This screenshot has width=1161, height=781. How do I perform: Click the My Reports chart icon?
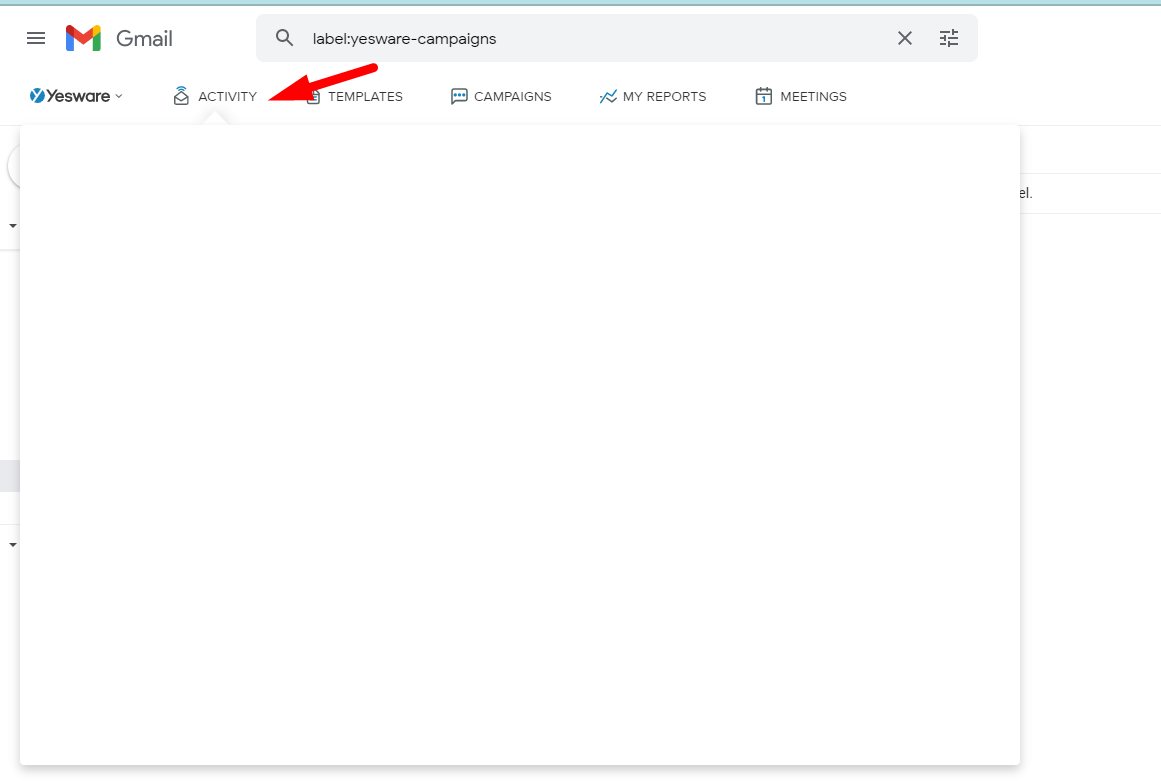608,96
